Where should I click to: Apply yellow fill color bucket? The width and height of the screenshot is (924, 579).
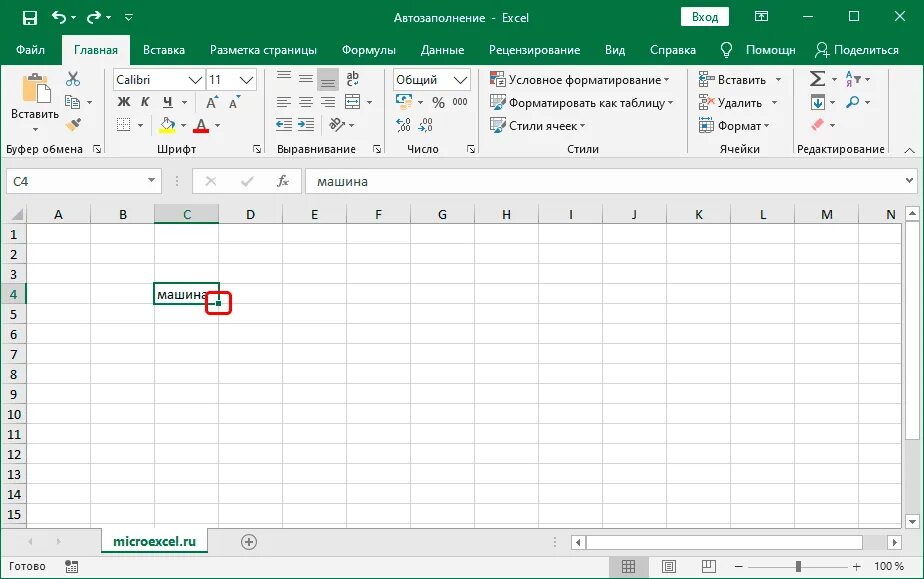[x=167, y=125]
